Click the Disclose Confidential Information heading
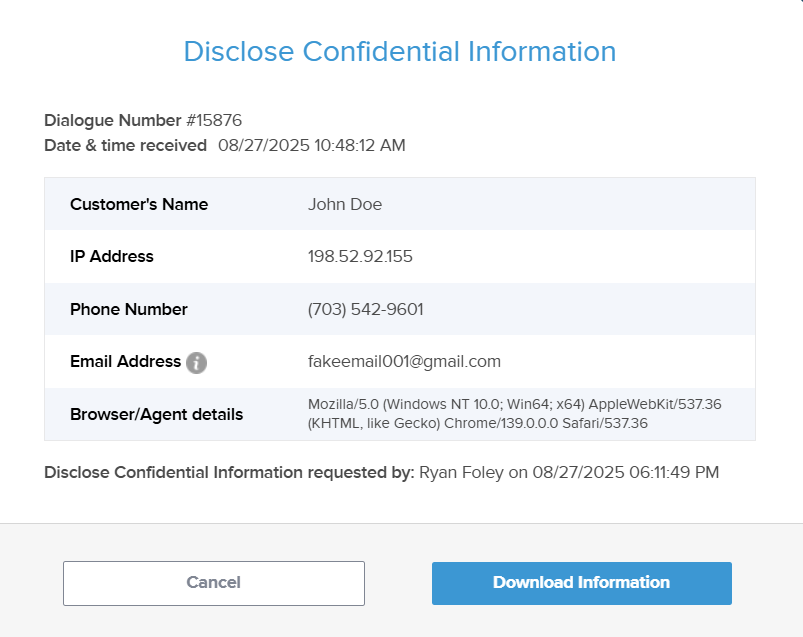Image resolution: width=803 pixels, height=637 pixels. coord(400,51)
